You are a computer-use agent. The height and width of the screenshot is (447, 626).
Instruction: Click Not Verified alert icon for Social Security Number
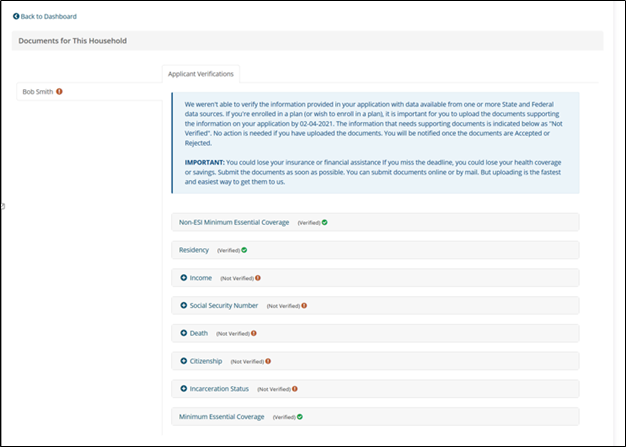point(304,305)
